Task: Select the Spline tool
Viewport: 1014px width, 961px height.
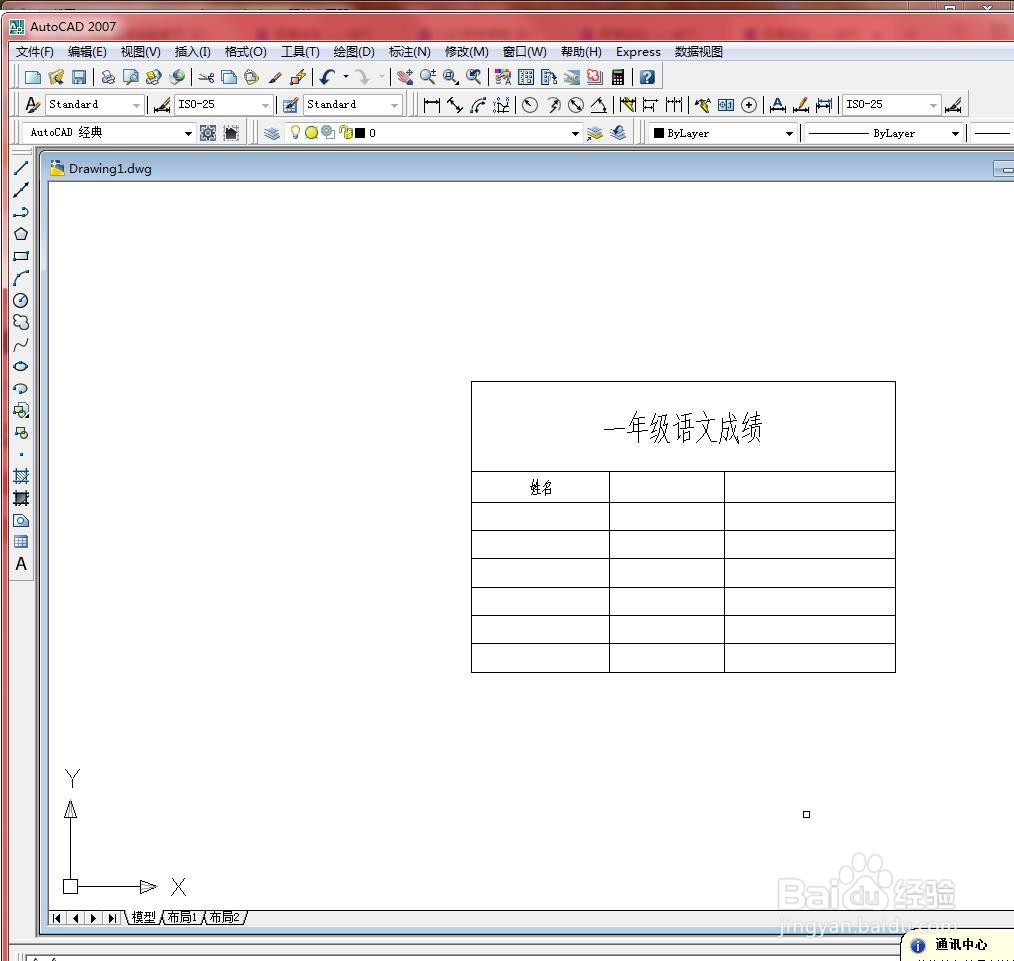Action: (21, 344)
